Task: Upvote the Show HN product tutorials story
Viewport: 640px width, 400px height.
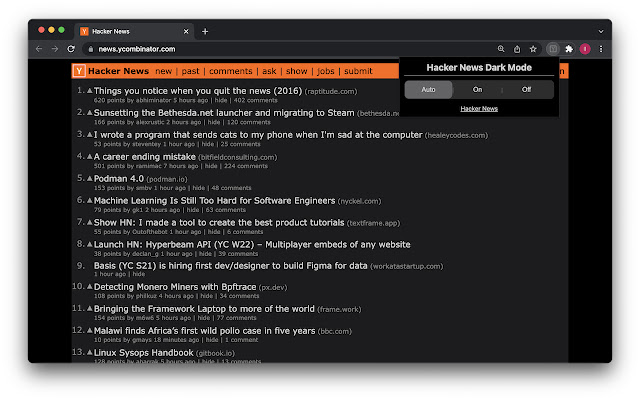Action: pyautogui.click(x=89, y=222)
